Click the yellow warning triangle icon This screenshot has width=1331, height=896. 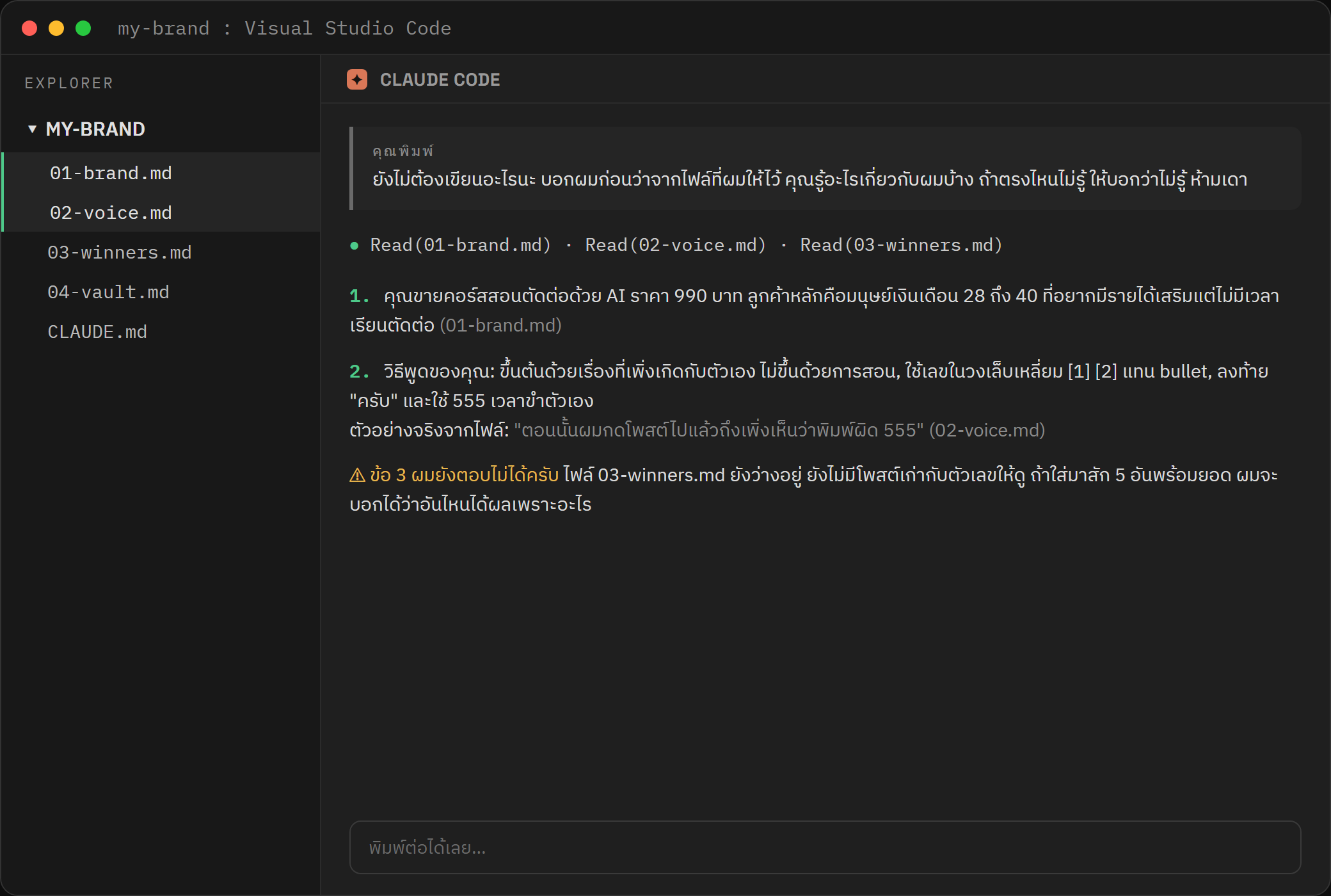tap(357, 475)
